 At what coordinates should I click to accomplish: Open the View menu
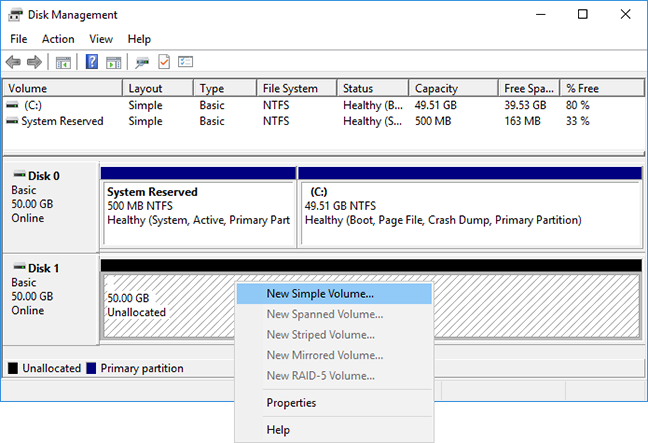[101, 39]
